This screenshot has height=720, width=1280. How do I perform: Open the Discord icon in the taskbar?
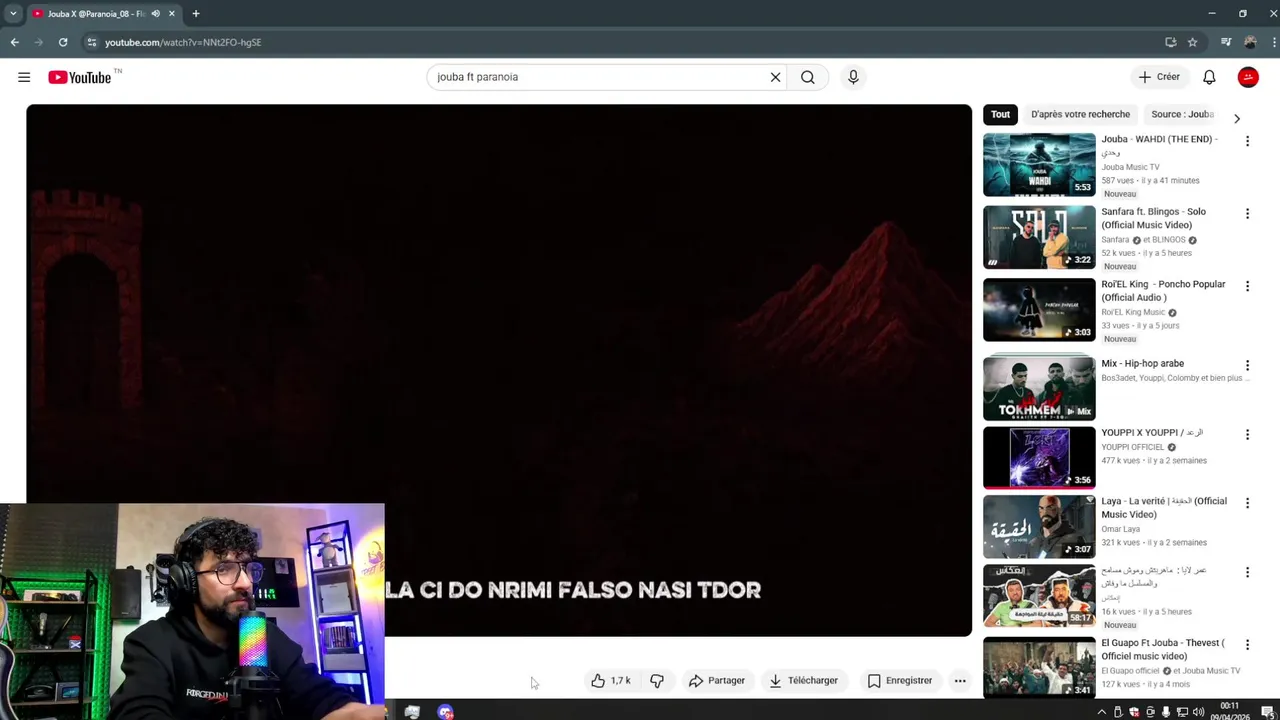coord(445,712)
